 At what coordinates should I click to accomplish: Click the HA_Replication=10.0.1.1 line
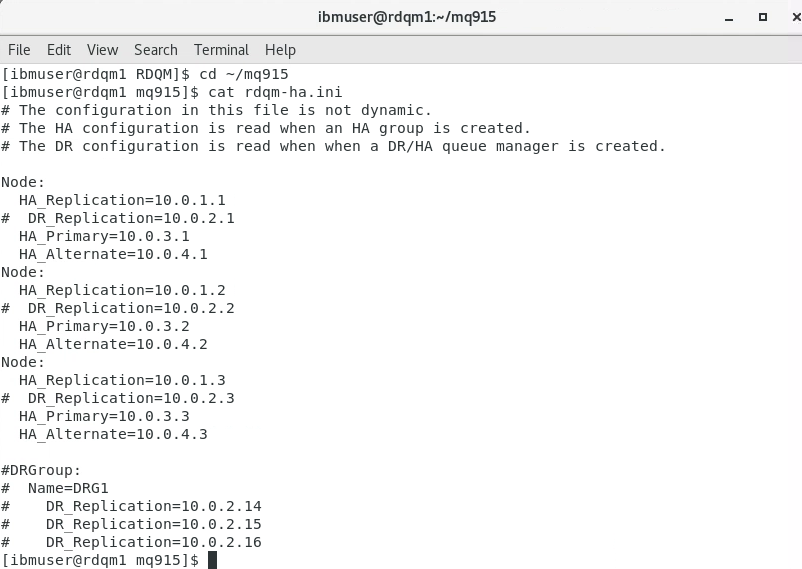122,200
